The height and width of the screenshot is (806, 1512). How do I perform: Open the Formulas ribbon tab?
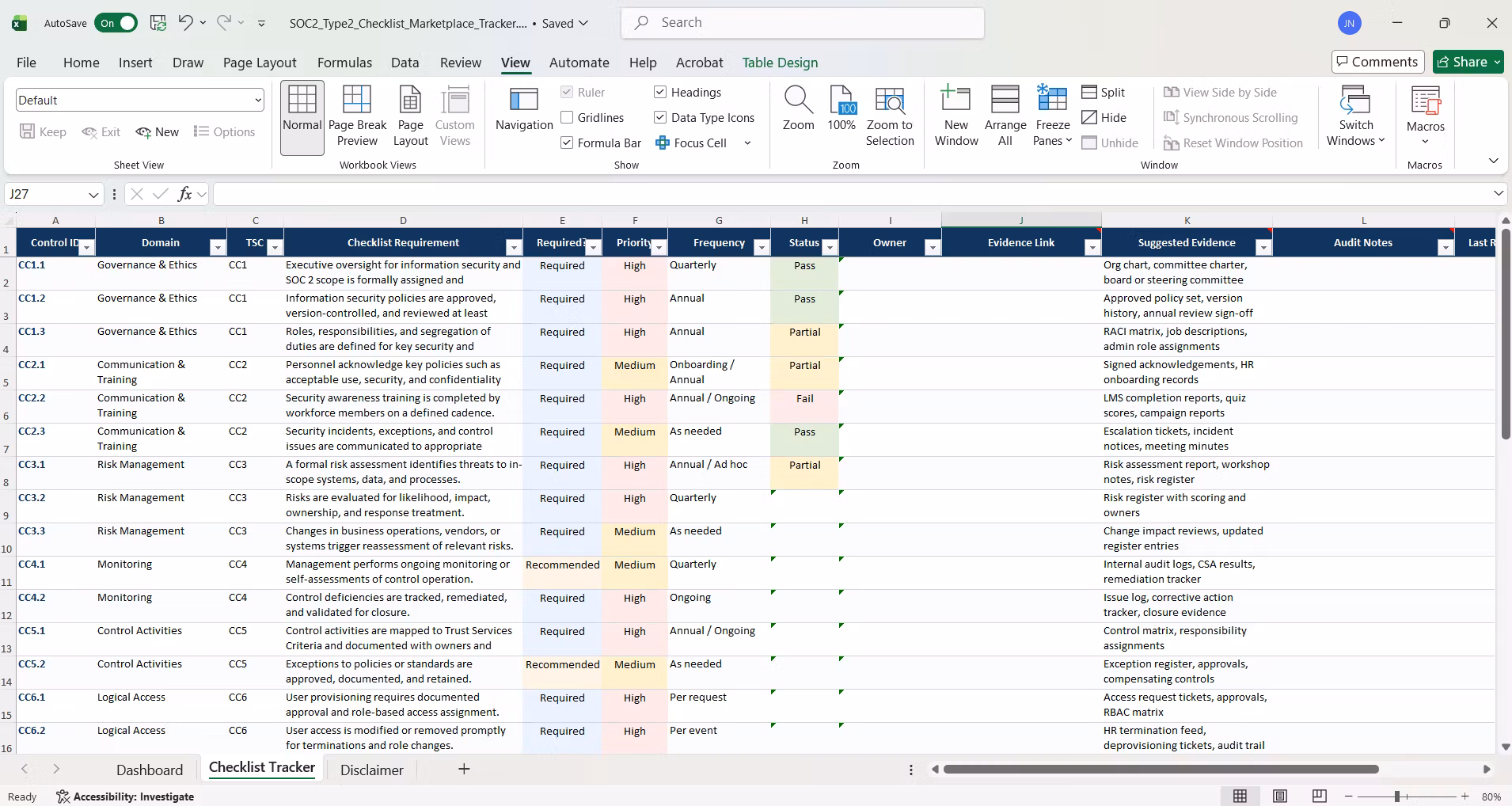(x=344, y=63)
